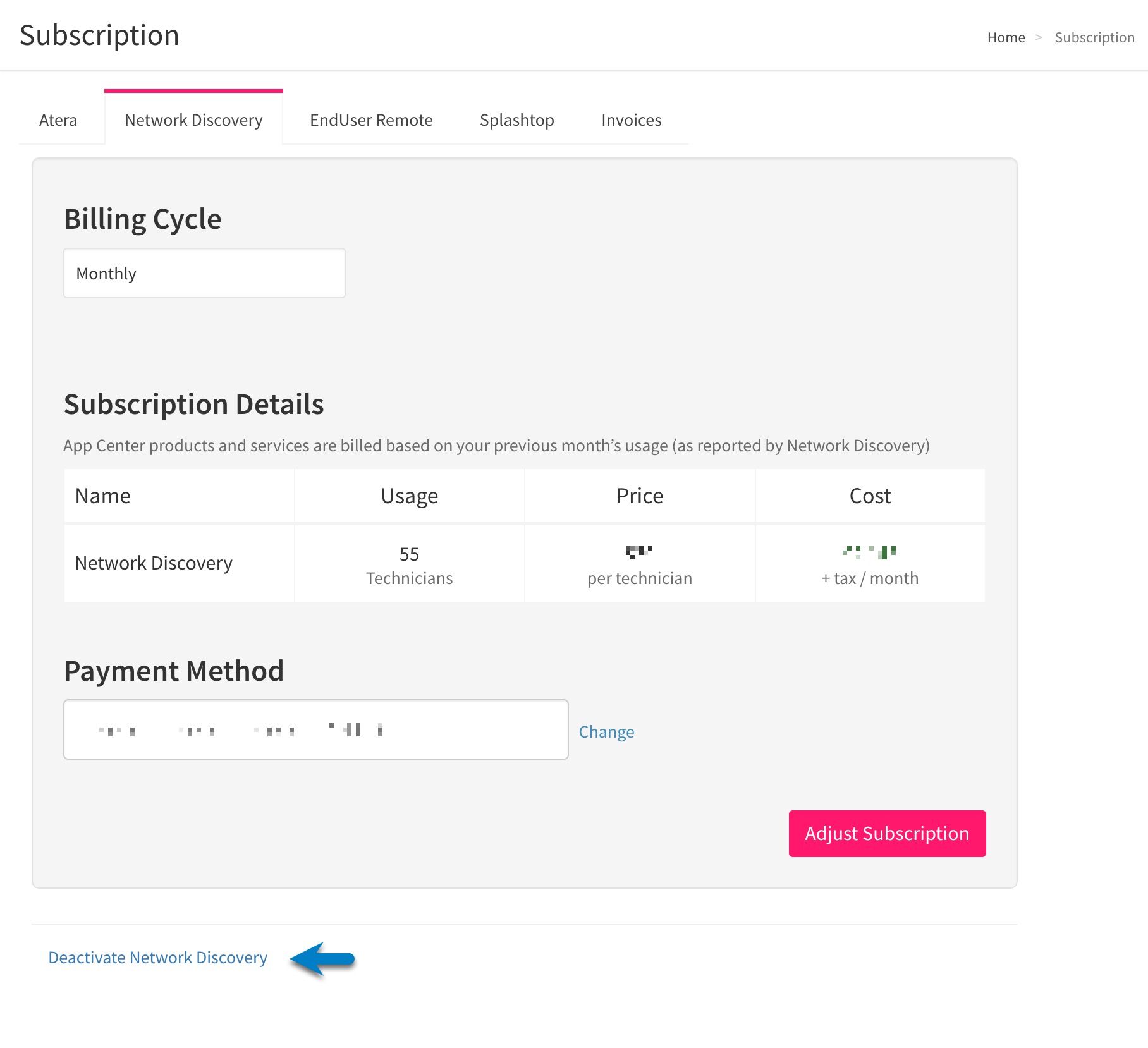
Task: Open the Monthly billing cycle dropdown
Action: tap(204, 273)
